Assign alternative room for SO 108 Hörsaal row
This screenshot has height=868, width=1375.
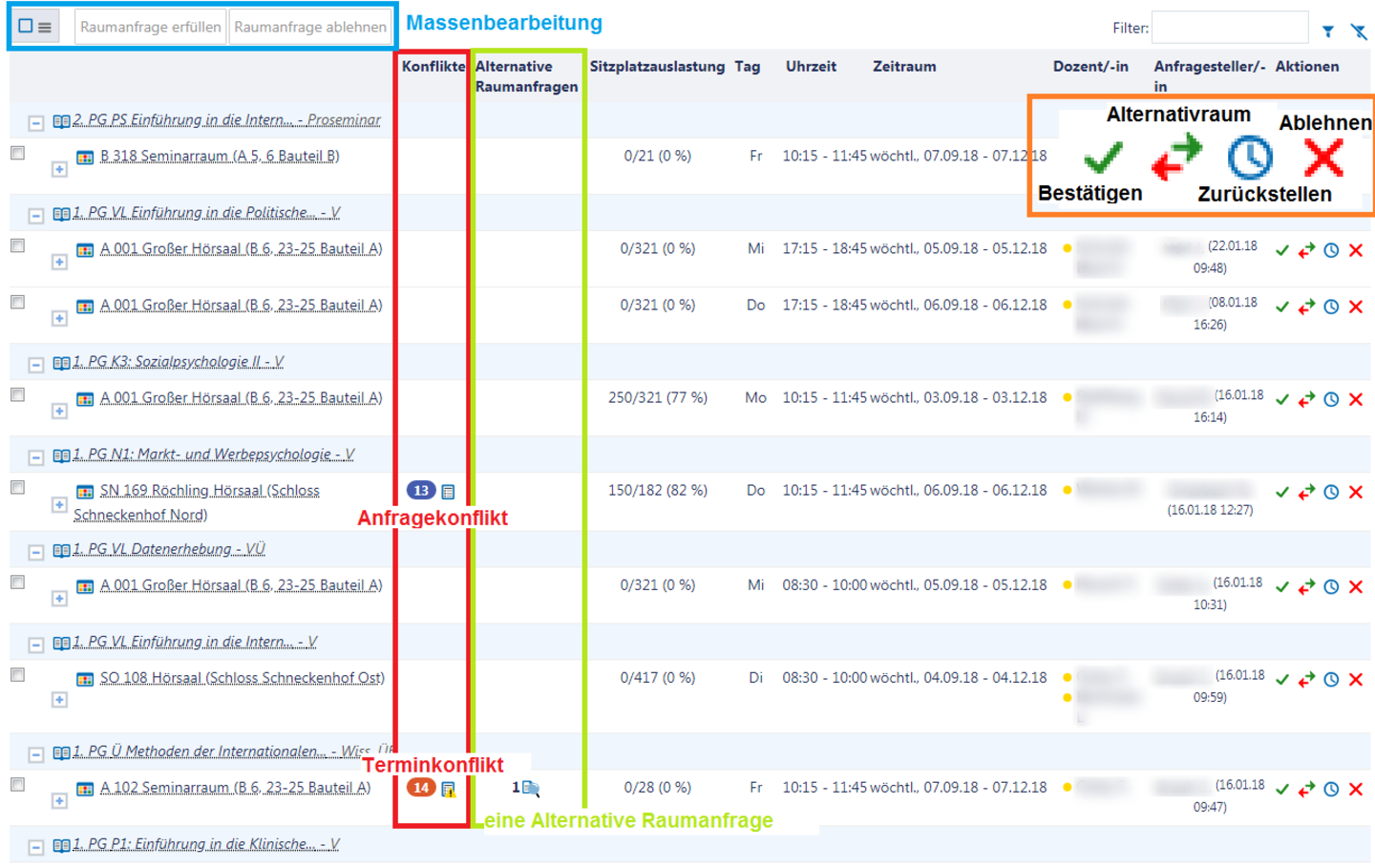[1306, 679]
